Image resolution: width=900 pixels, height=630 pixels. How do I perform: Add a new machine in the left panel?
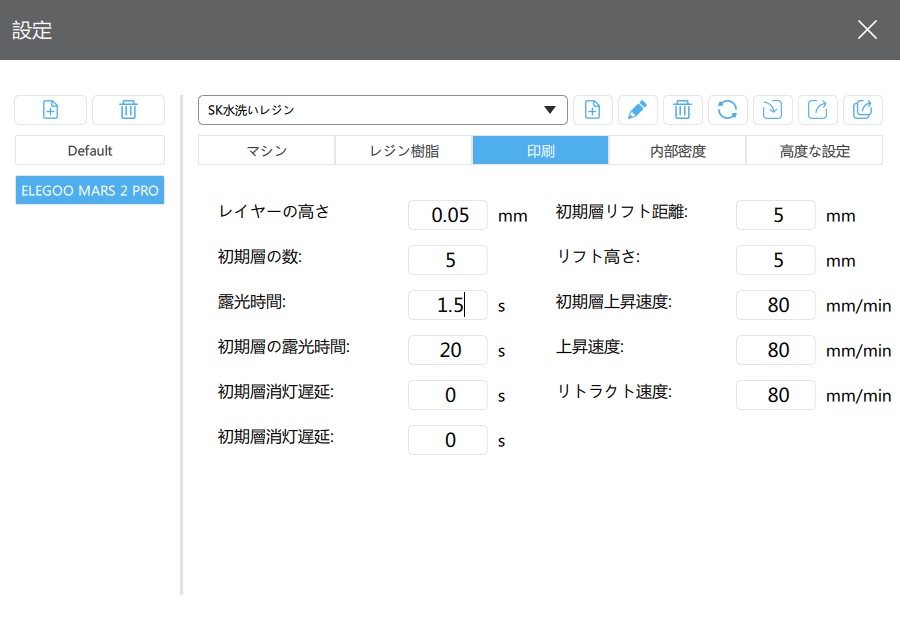tap(51, 110)
